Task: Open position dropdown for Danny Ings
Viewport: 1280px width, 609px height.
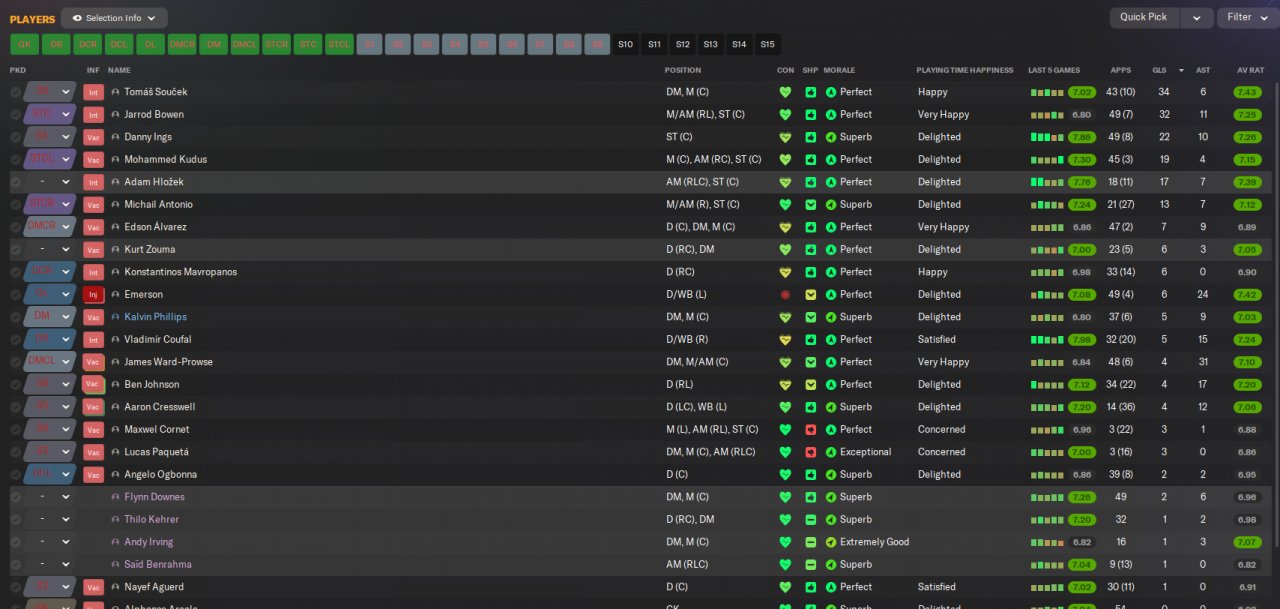Action: tap(50, 137)
